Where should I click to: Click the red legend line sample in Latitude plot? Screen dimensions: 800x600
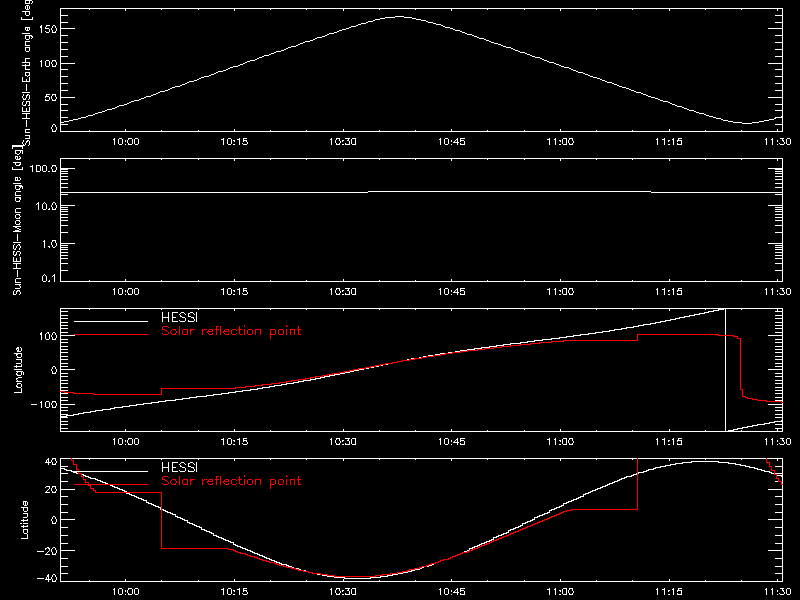point(111,485)
